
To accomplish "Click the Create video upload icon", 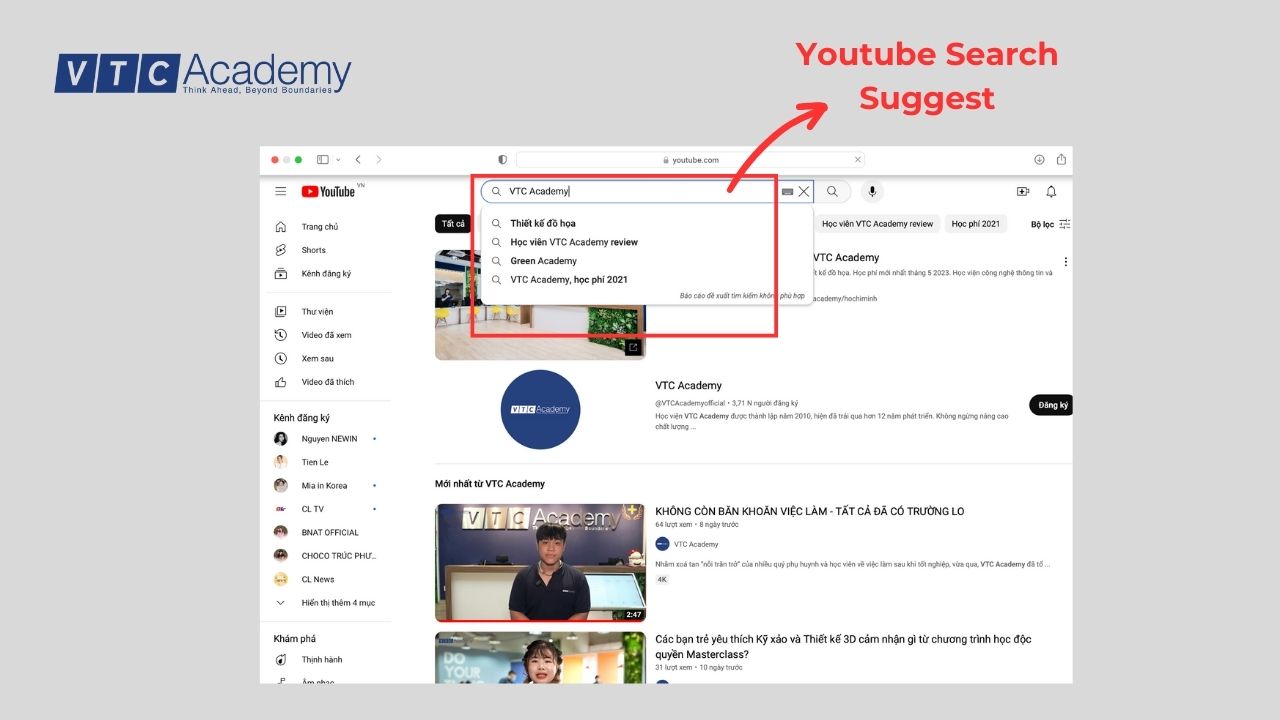I will click(1022, 191).
